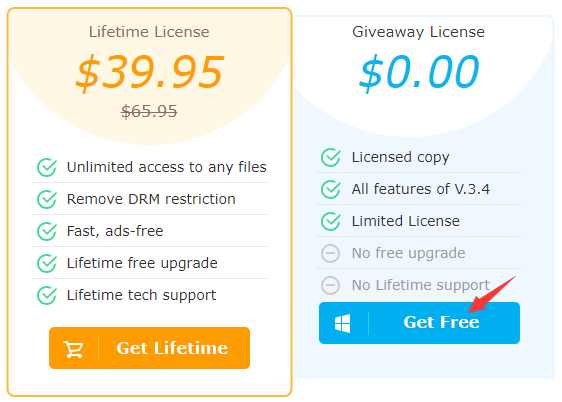The height and width of the screenshot is (402, 562).
Task: Click checkmark next to Limited License
Action: pos(331,221)
